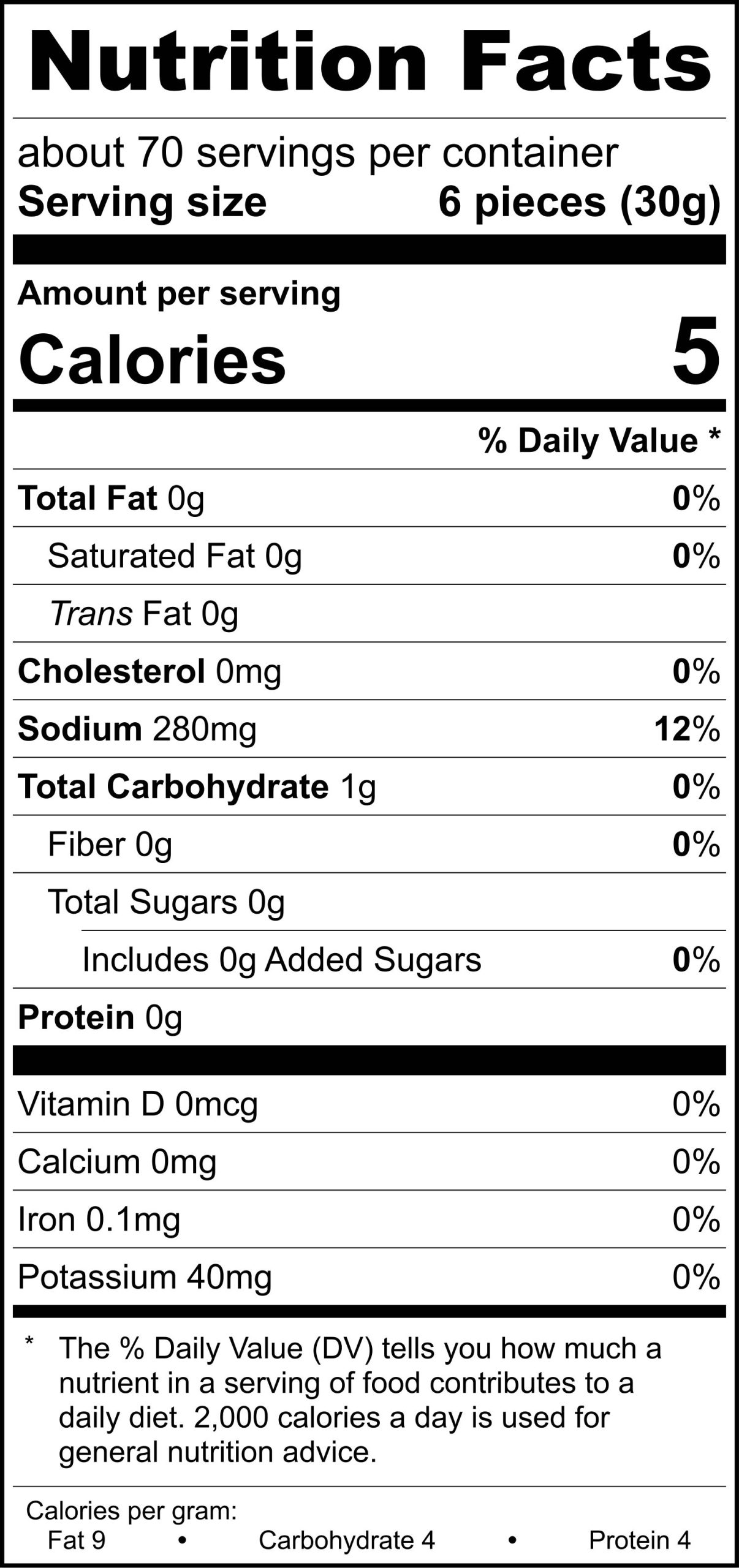The width and height of the screenshot is (739, 1568).
Task: Click the Trans Fat 0g line
Action: pyautogui.click(x=143, y=614)
